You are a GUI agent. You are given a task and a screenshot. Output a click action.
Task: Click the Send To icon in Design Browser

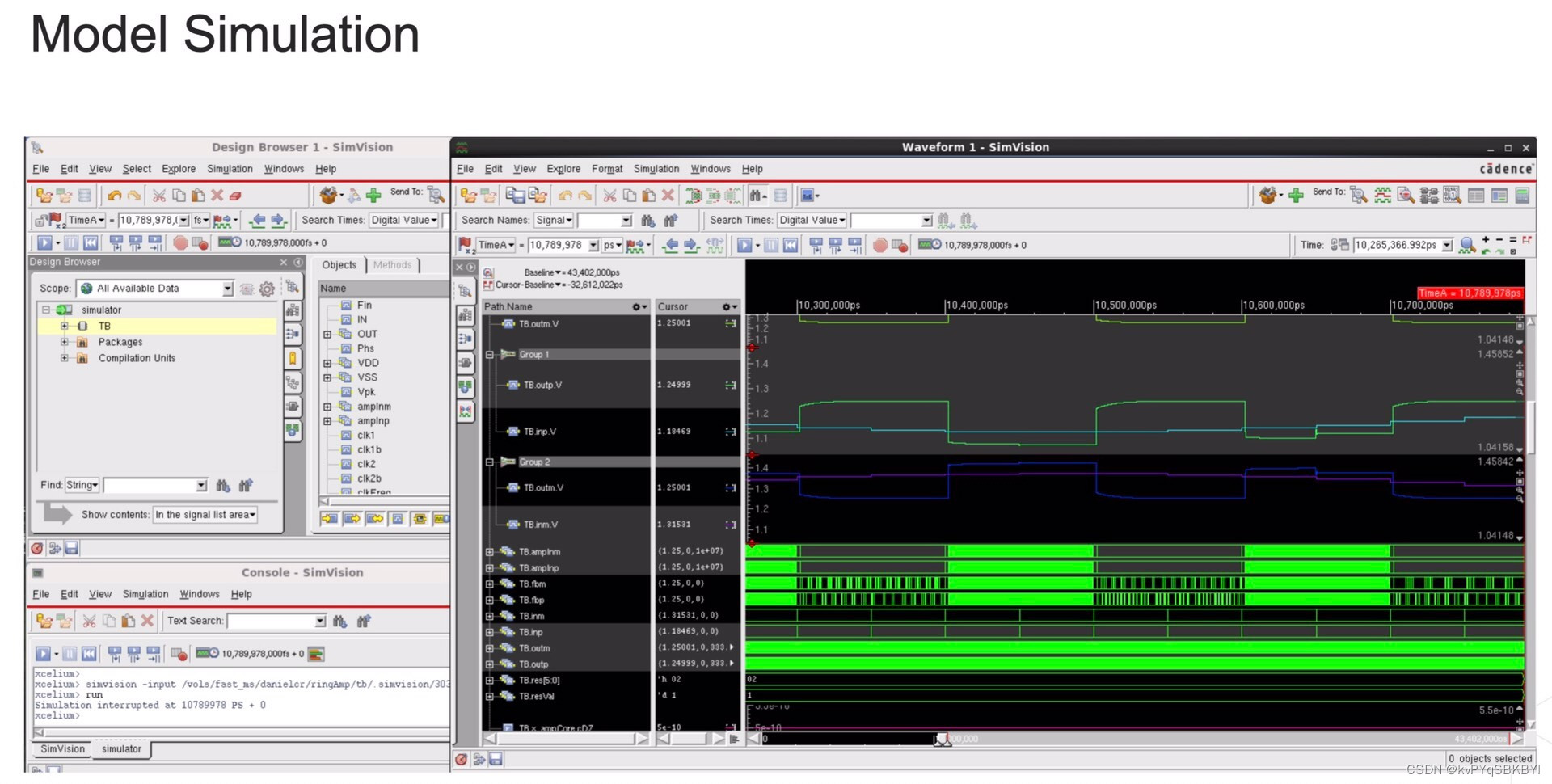[436, 195]
